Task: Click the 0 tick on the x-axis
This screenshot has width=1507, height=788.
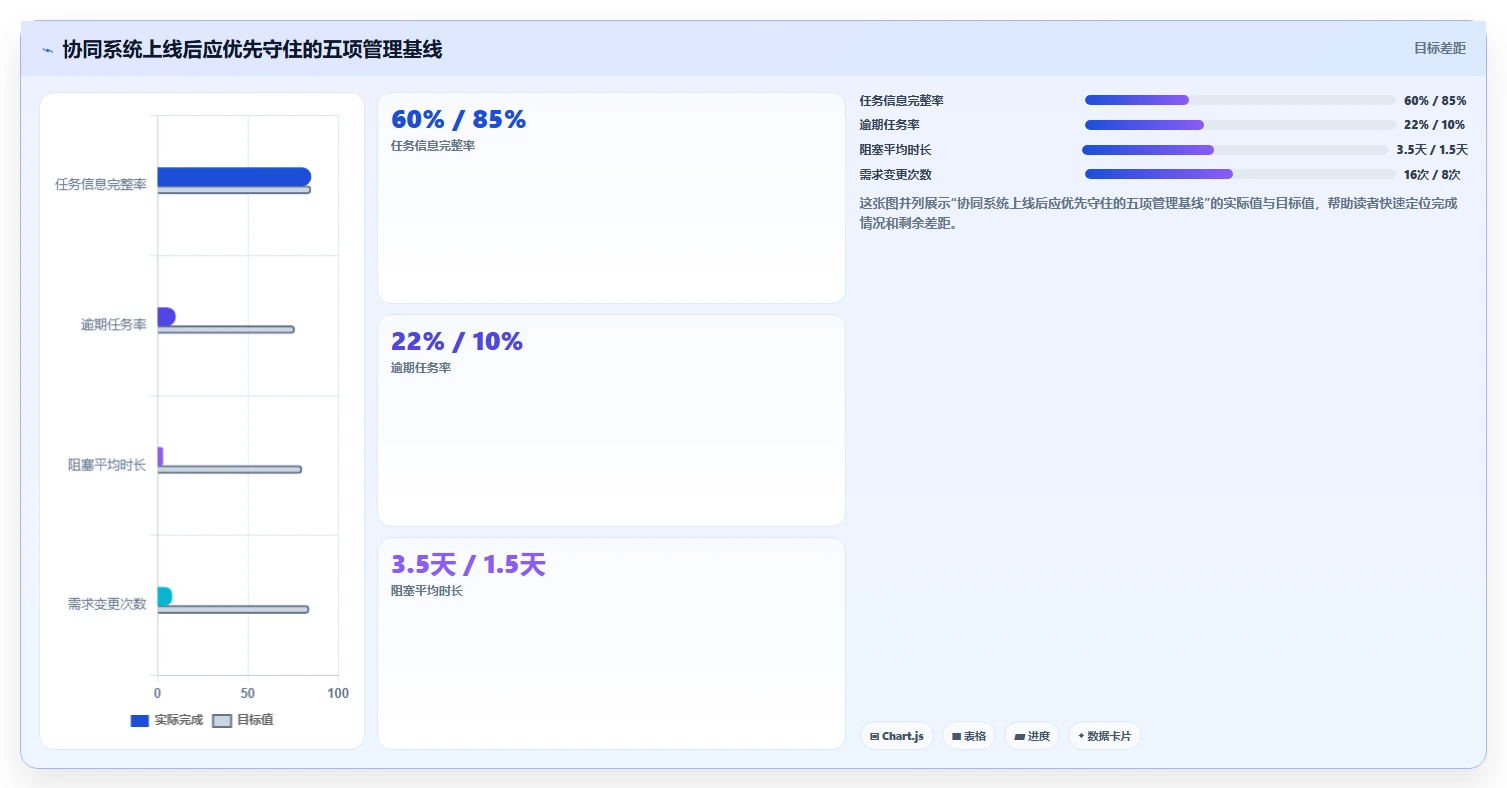Action: pyautogui.click(x=157, y=693)
